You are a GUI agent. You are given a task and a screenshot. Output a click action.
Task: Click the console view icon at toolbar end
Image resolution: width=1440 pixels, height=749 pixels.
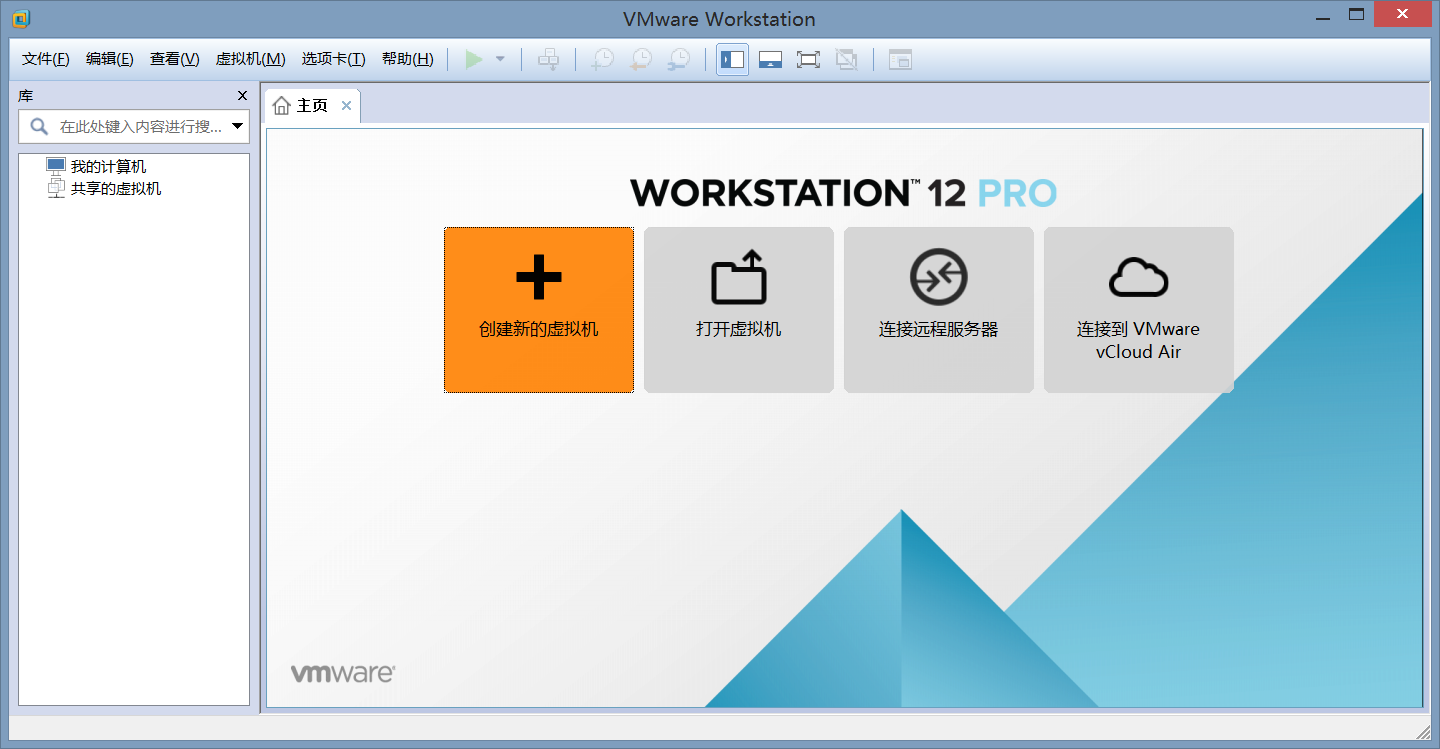900,60
